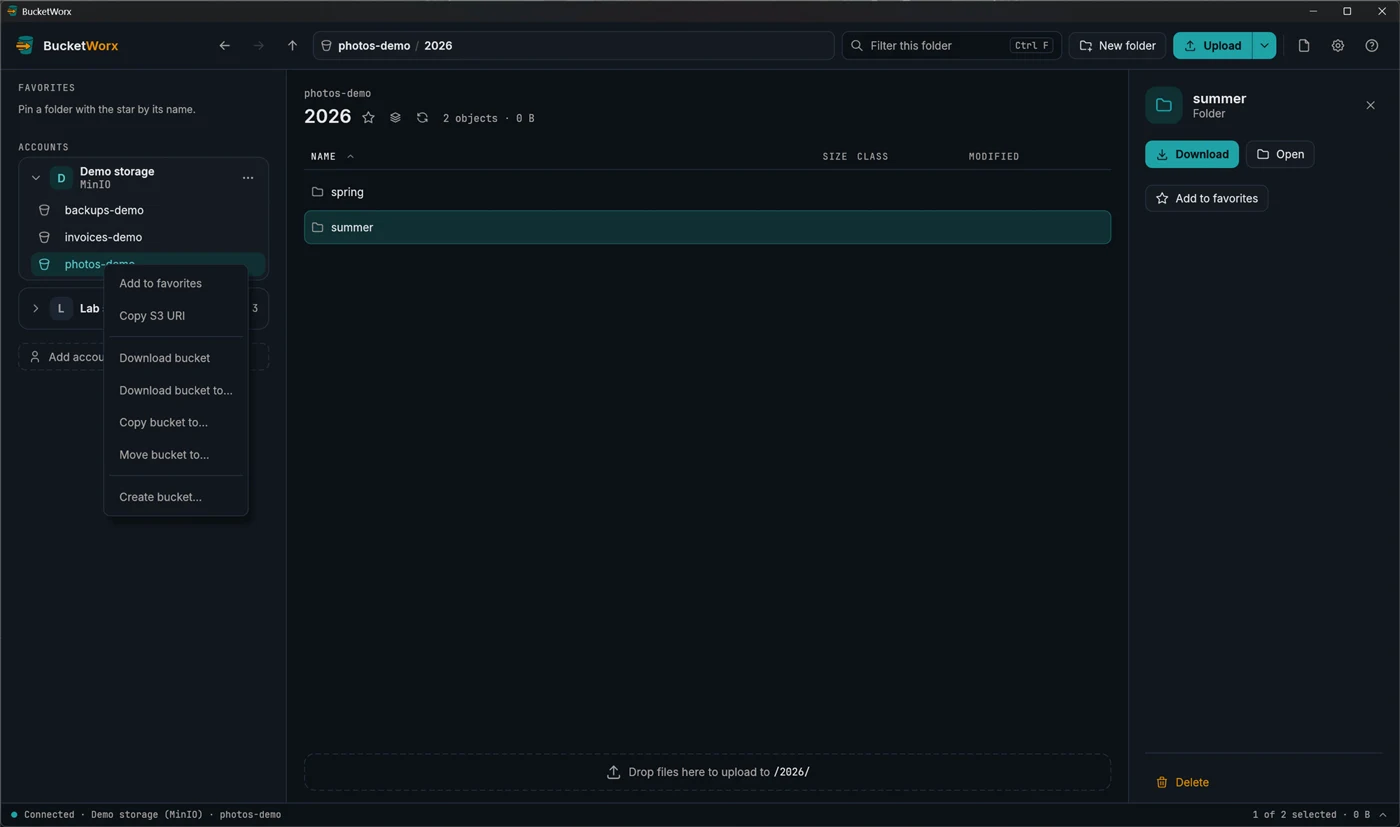Navigate up one folder level
Viewport: 1400px width, 827px height.
point(292,46)
